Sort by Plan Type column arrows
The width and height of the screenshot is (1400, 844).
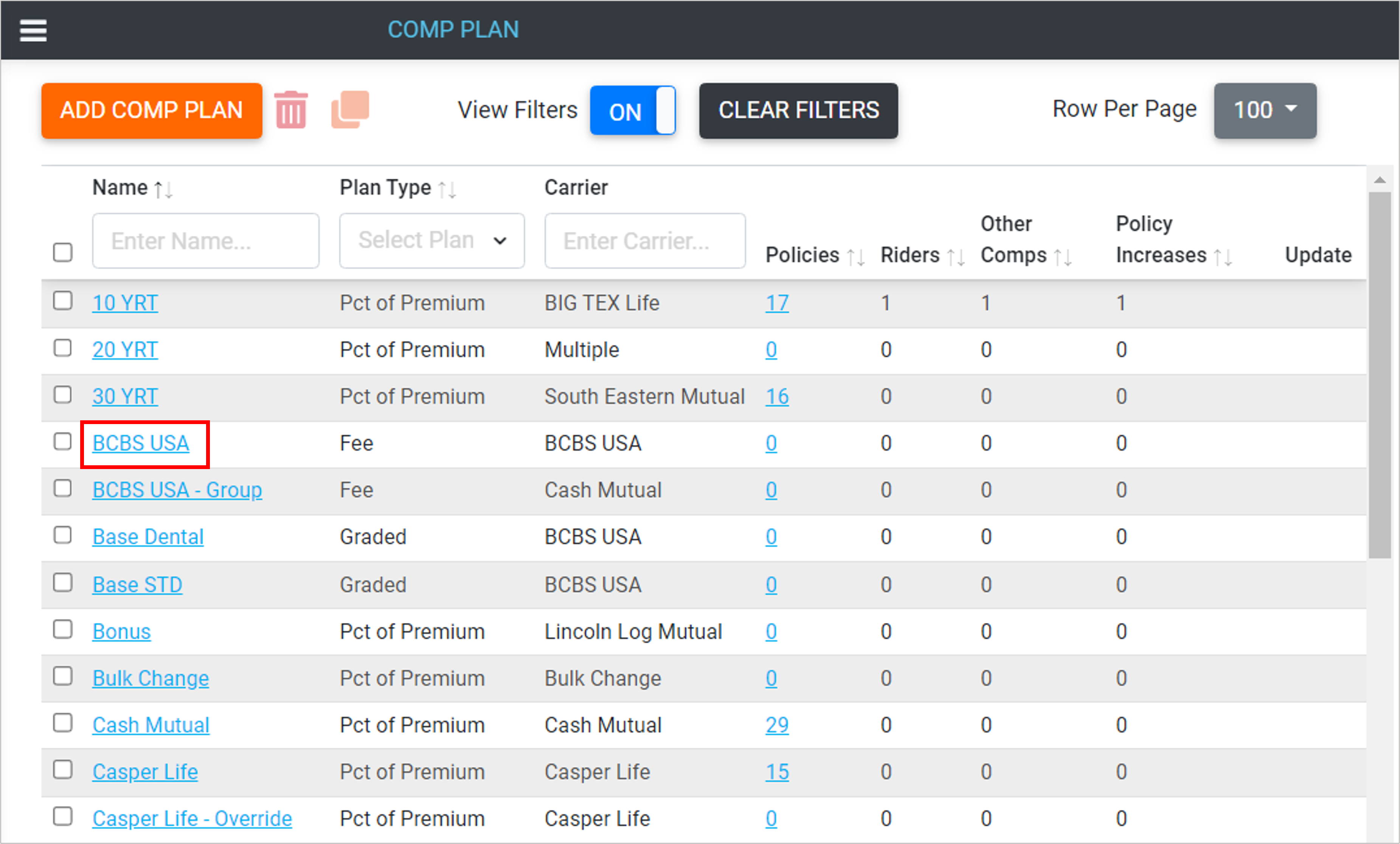click(447, 189)
